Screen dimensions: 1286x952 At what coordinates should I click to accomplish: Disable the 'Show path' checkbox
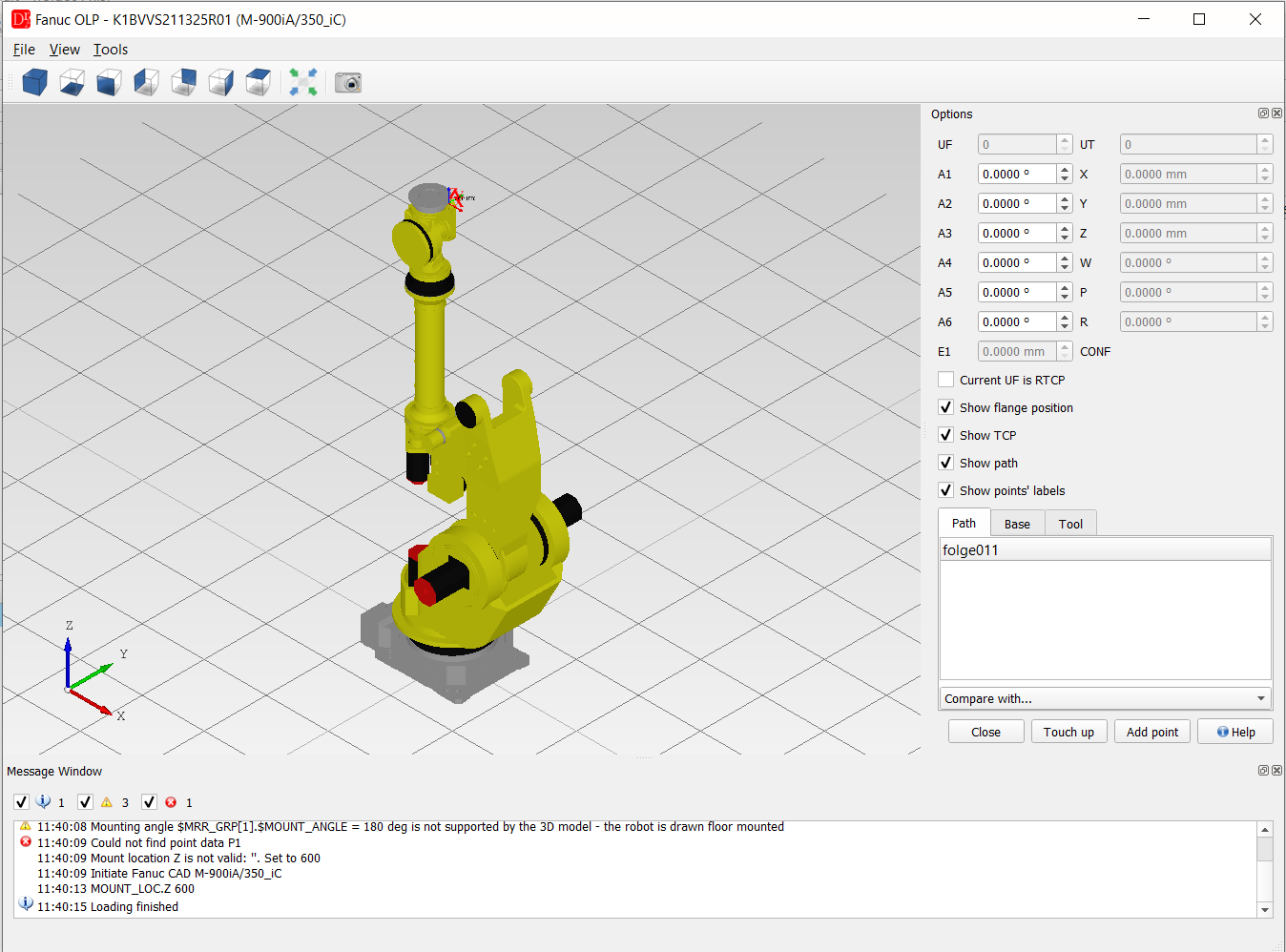pyautogui.click(x=945, y=463)
